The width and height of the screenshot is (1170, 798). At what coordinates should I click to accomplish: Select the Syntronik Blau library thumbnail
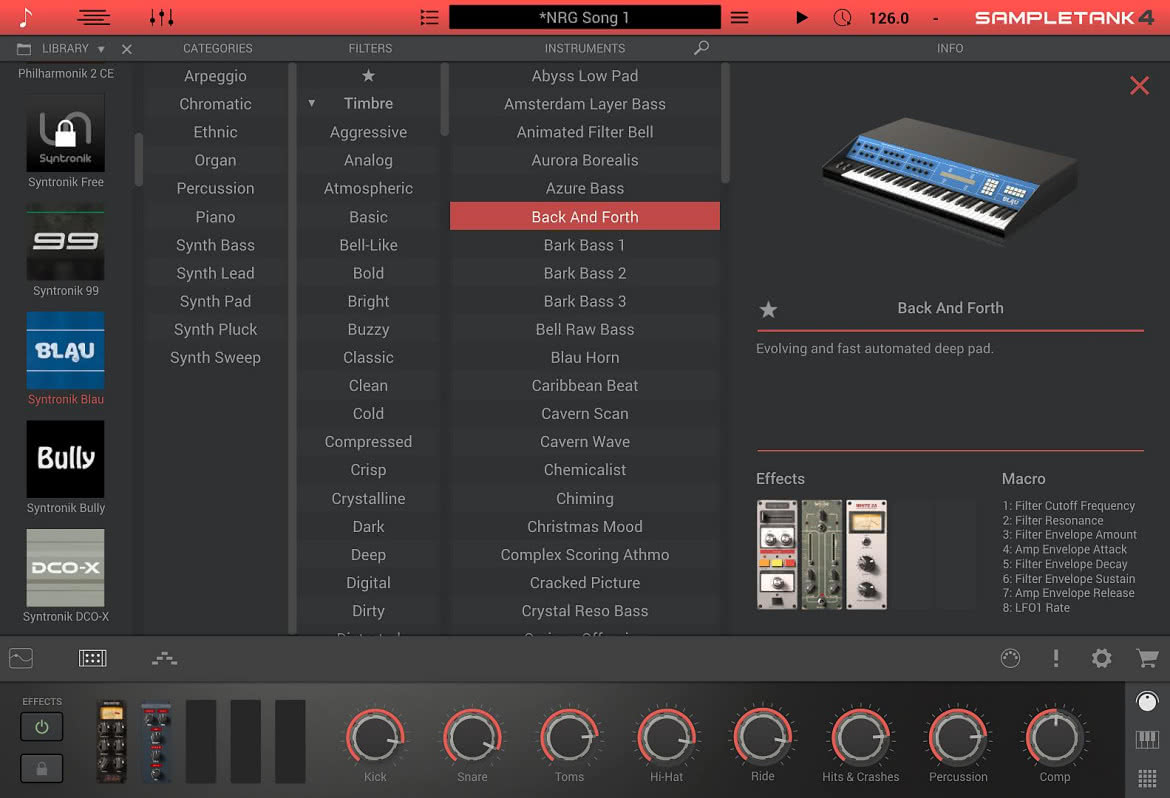(x=66, y=350)
